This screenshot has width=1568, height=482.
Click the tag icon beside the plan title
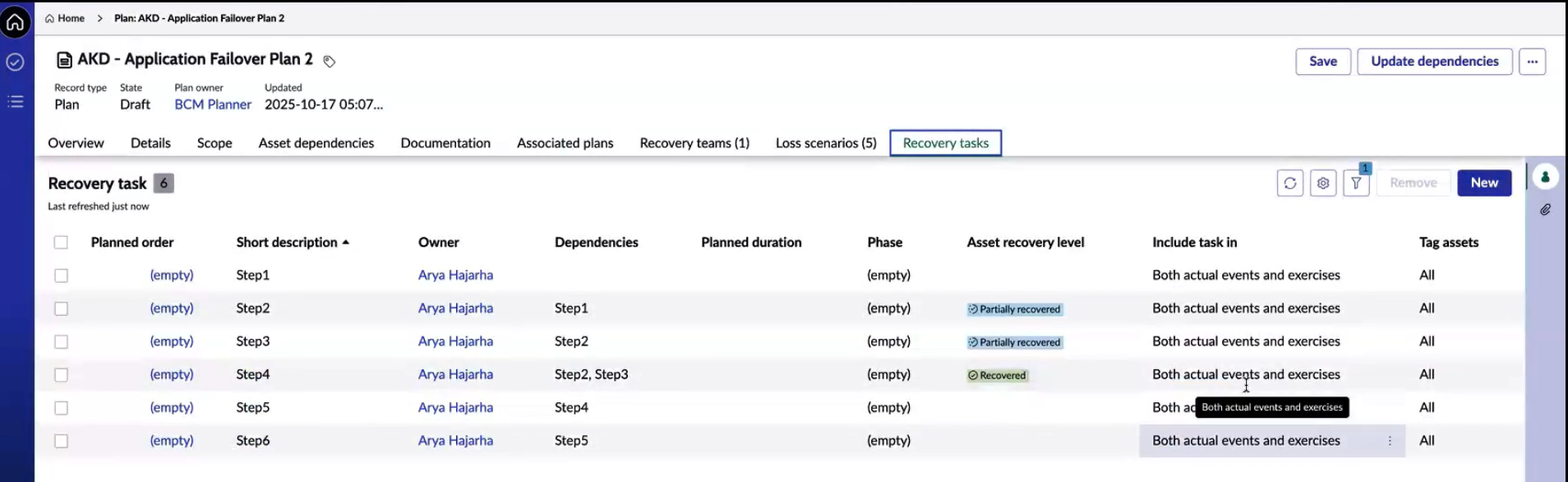coord(329,61)
